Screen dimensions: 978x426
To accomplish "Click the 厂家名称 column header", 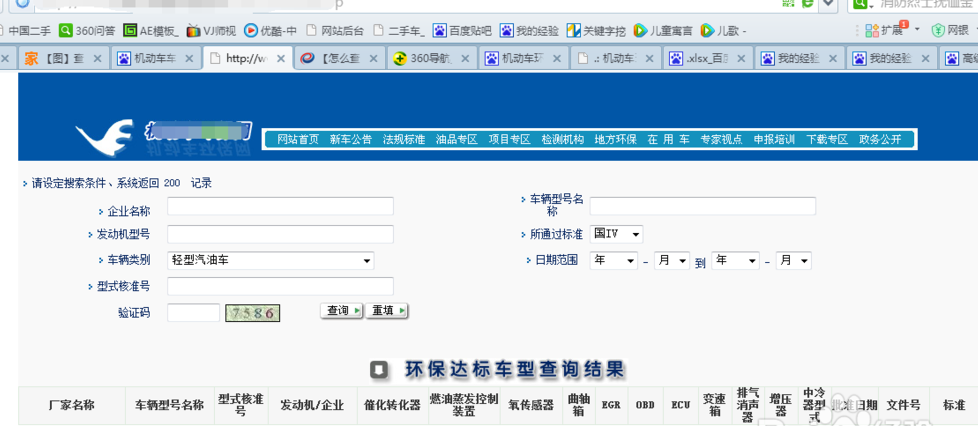I will click(72, 405).
